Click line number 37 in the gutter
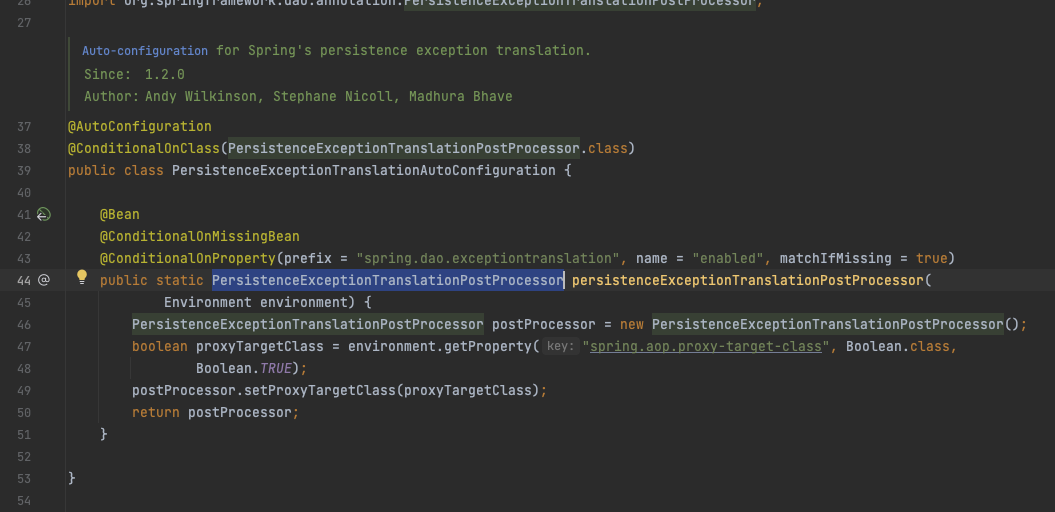This screenshot has width=1055, height=512. coord(24,126)
